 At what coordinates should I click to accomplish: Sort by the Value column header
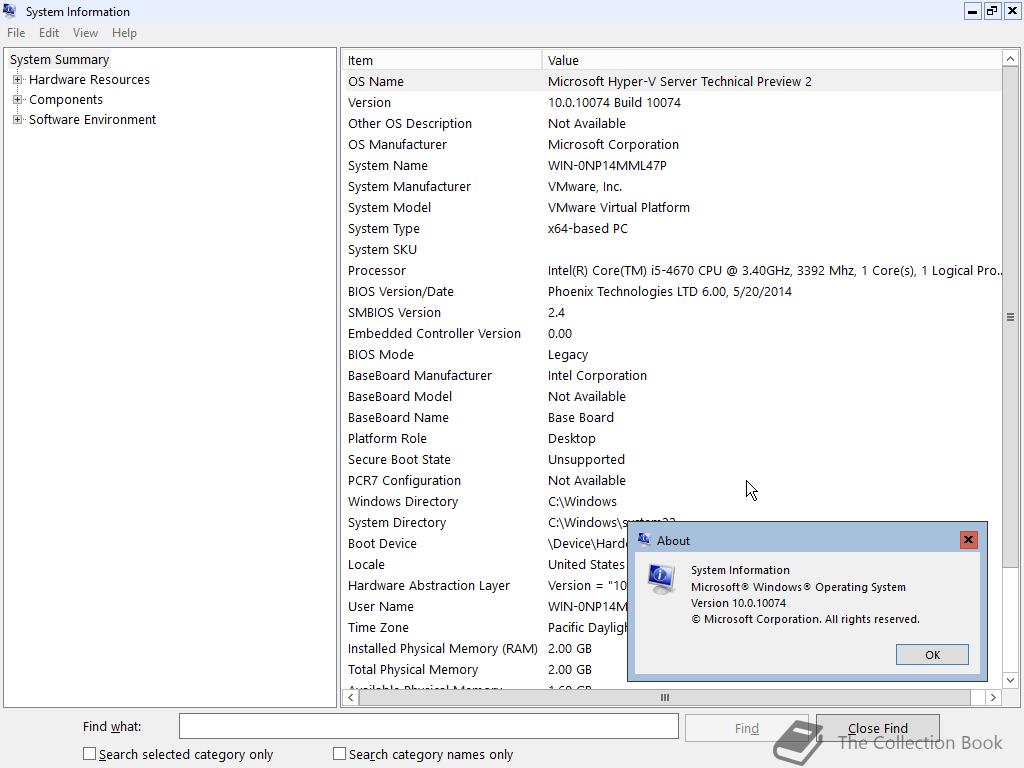pyautogui.click(x=771, y=60)
